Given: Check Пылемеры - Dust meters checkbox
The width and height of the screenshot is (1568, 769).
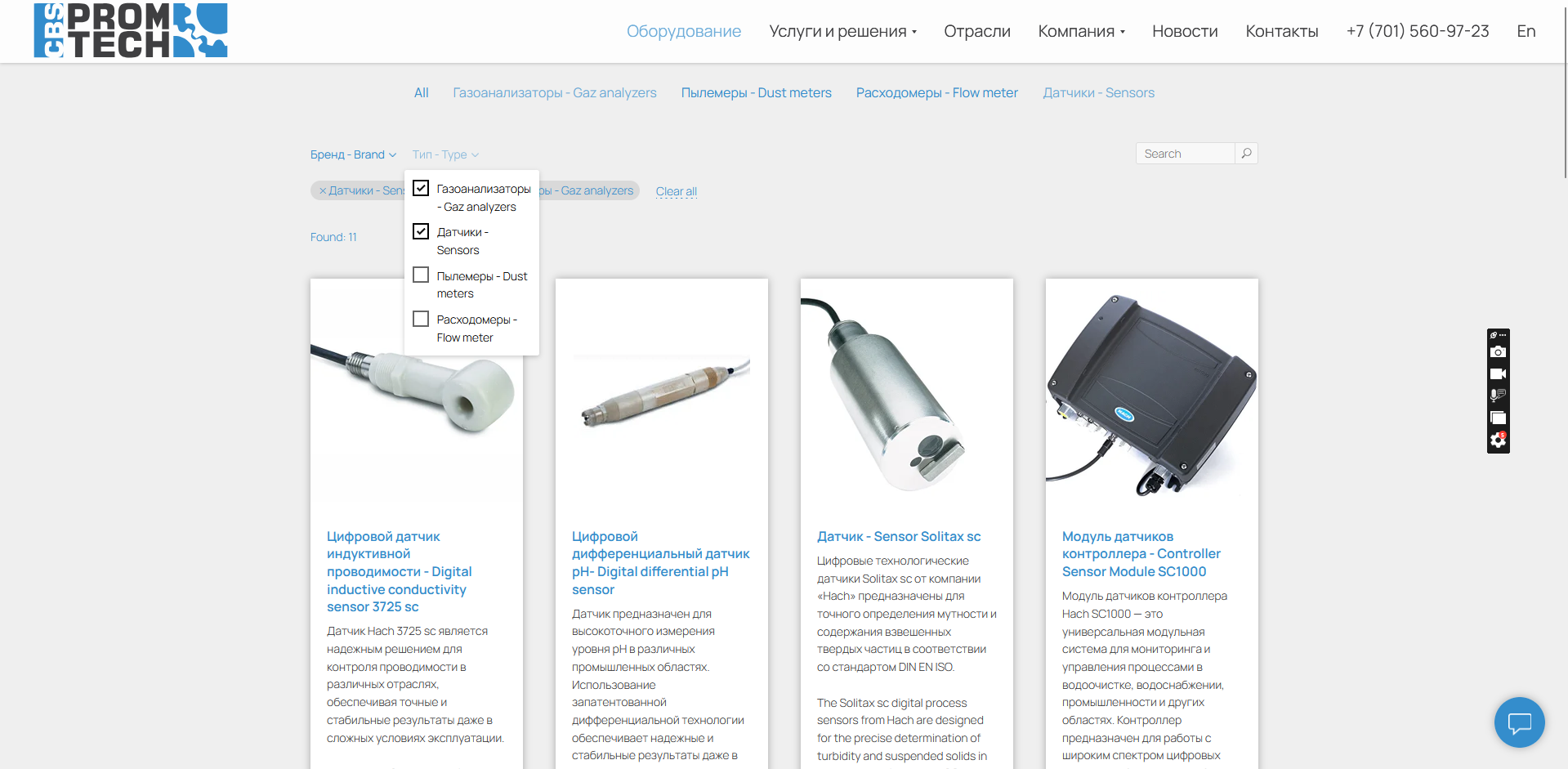Looking at the screenshot, I should [421, 275].
